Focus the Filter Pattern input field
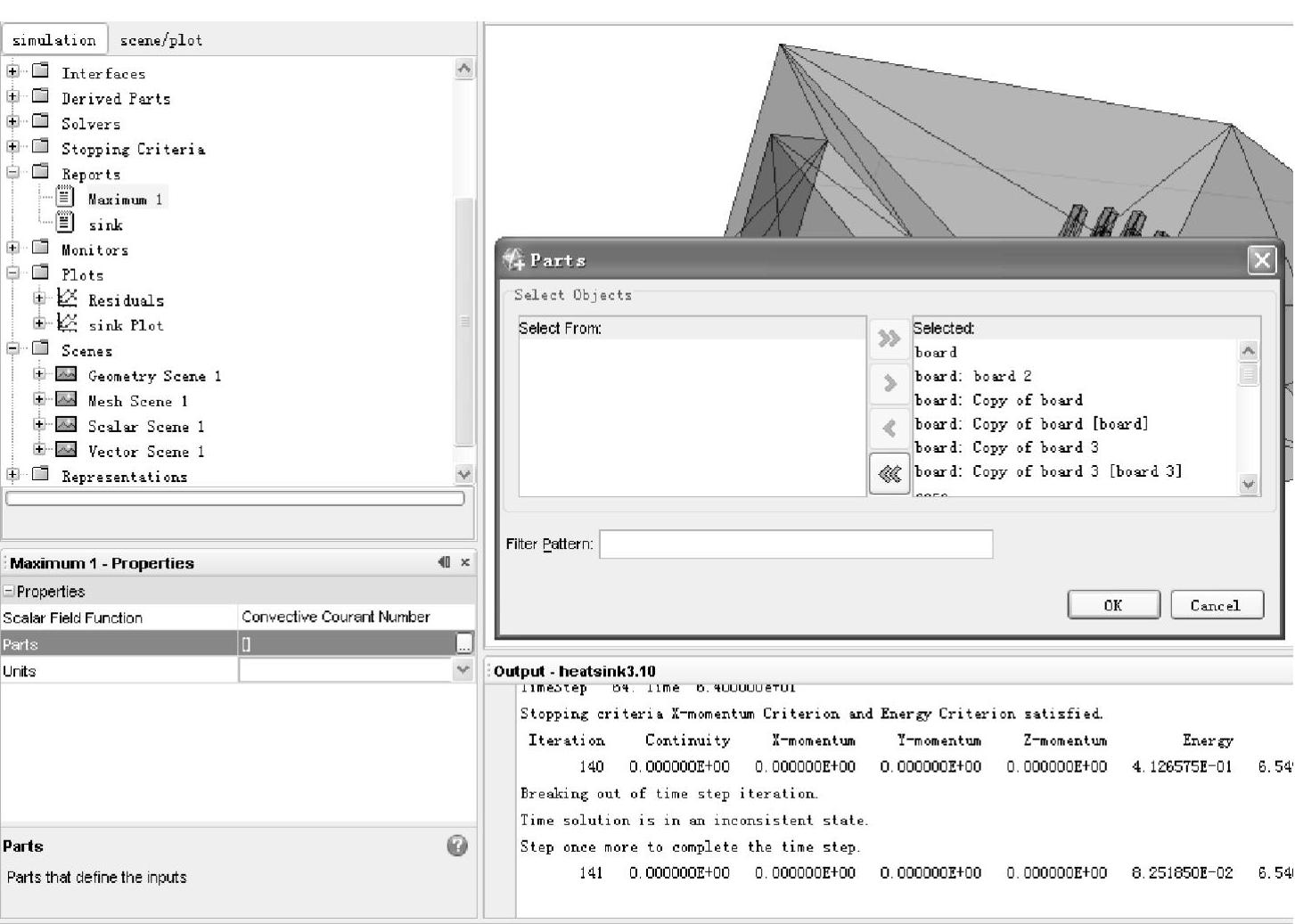This screenshot has height=924, width=1295. pos(796,544)
